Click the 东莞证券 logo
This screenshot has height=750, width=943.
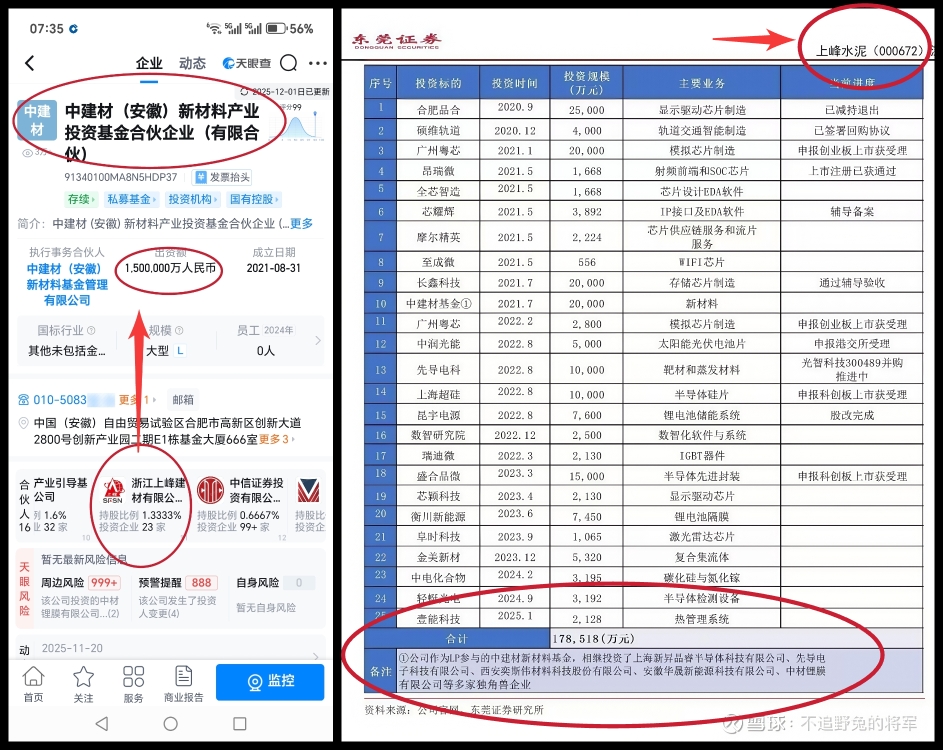(396, 40)
